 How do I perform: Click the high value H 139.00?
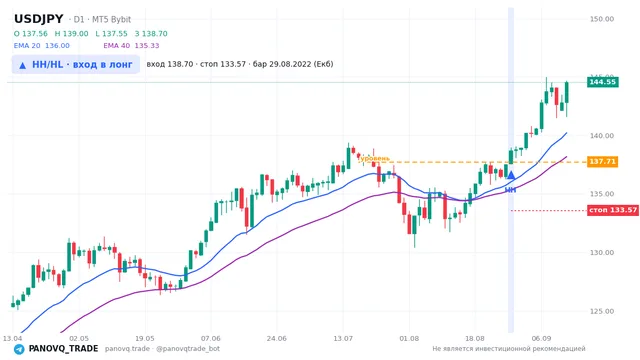(71, 33)
